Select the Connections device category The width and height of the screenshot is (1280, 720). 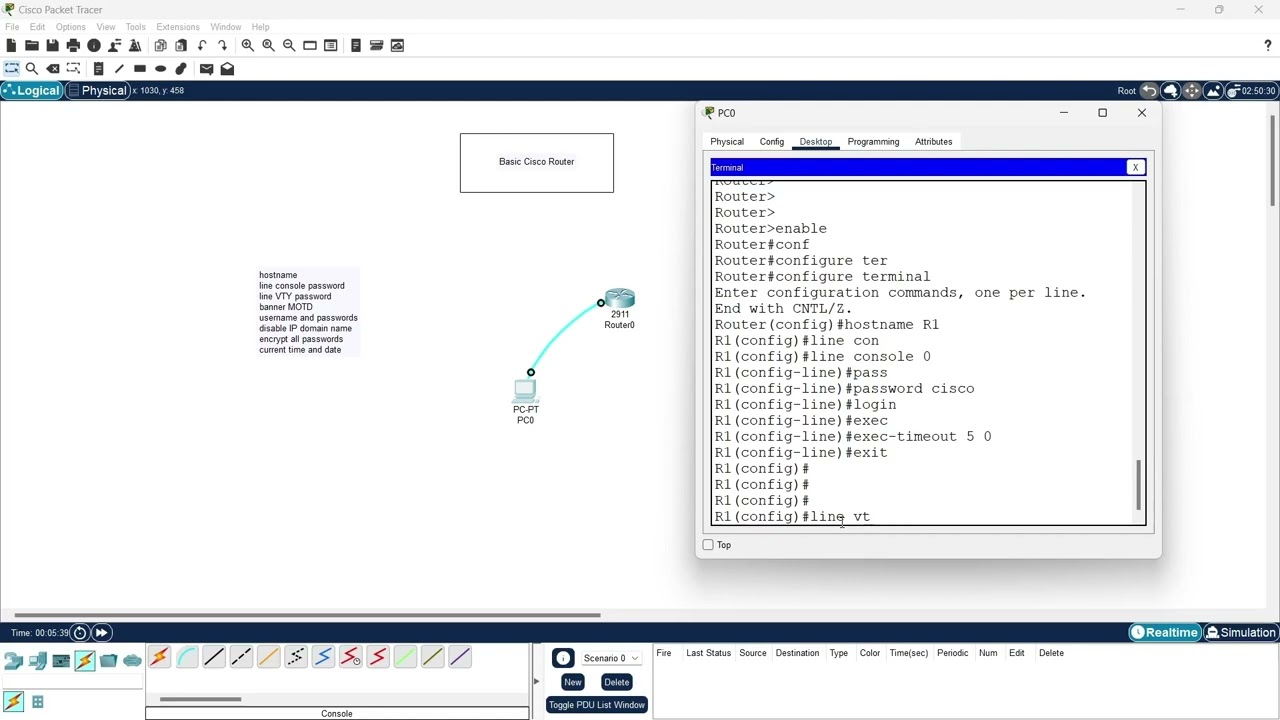(85, 660)
